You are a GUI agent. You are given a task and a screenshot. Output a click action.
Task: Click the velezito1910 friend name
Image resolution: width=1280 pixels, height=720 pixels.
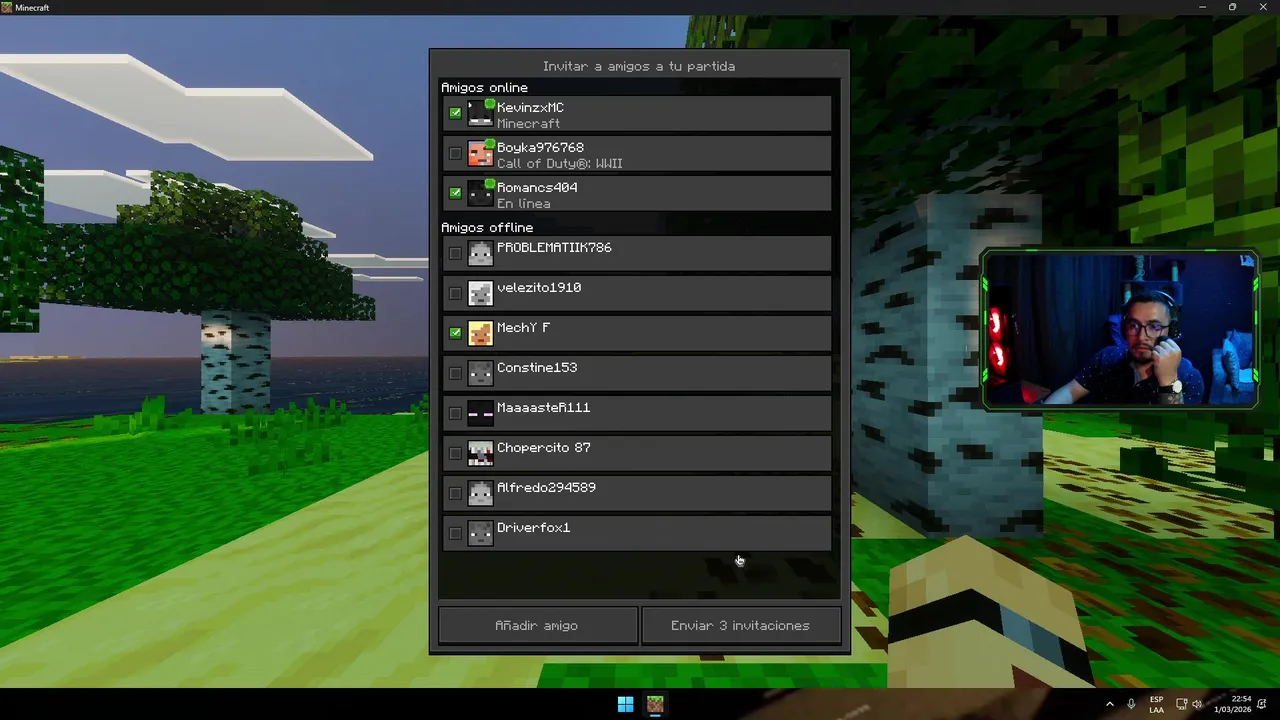pyautogui.click(x=539, y=288)
